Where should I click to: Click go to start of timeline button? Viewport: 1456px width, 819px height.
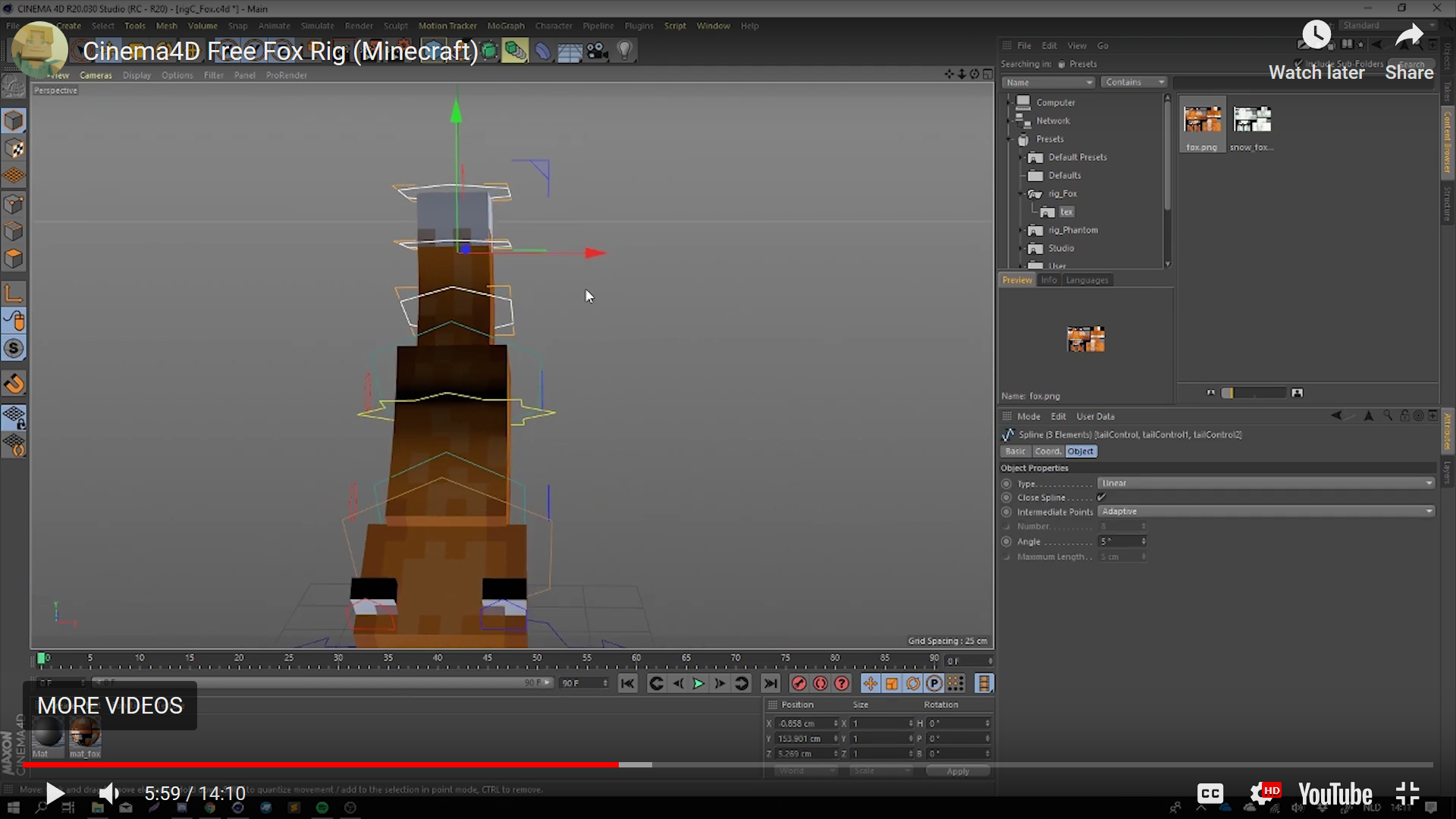pyautogui.click(x=627, y=683)
